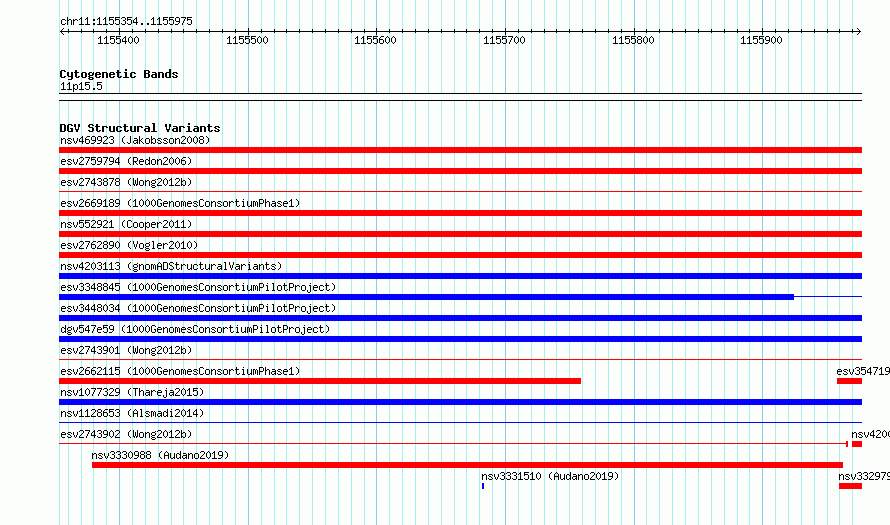890x525 pixels.
Task: Click the esv3448034 (1000GenomesConsortiumPilotProject) label
Action: click(198, 308)
